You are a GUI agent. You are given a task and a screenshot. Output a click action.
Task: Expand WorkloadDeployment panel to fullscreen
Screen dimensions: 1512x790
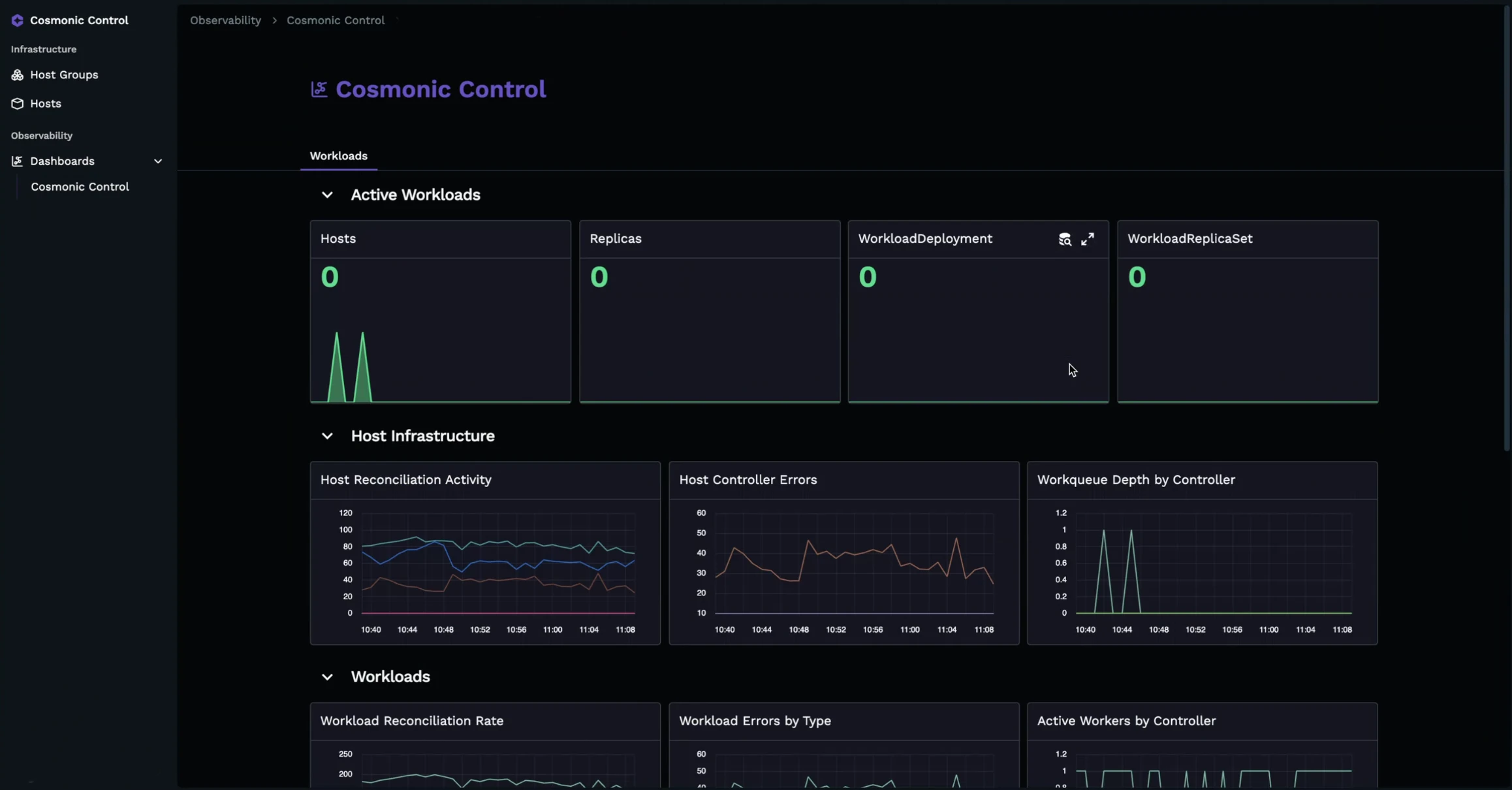tap(1088, 240)
